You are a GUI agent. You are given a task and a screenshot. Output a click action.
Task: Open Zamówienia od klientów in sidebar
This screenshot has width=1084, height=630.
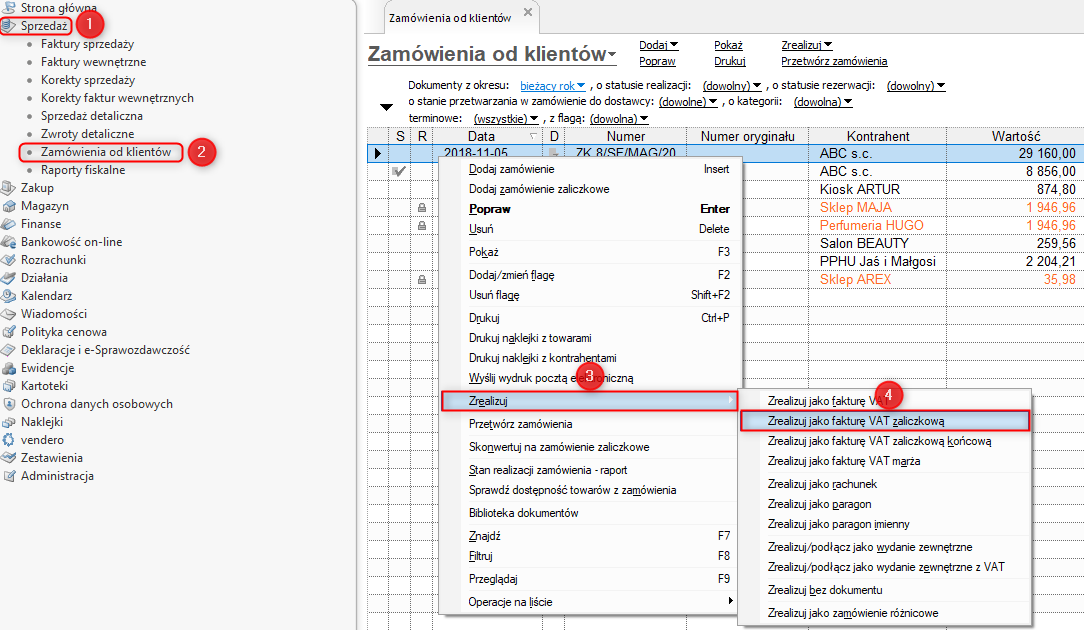tap(106, 151)
